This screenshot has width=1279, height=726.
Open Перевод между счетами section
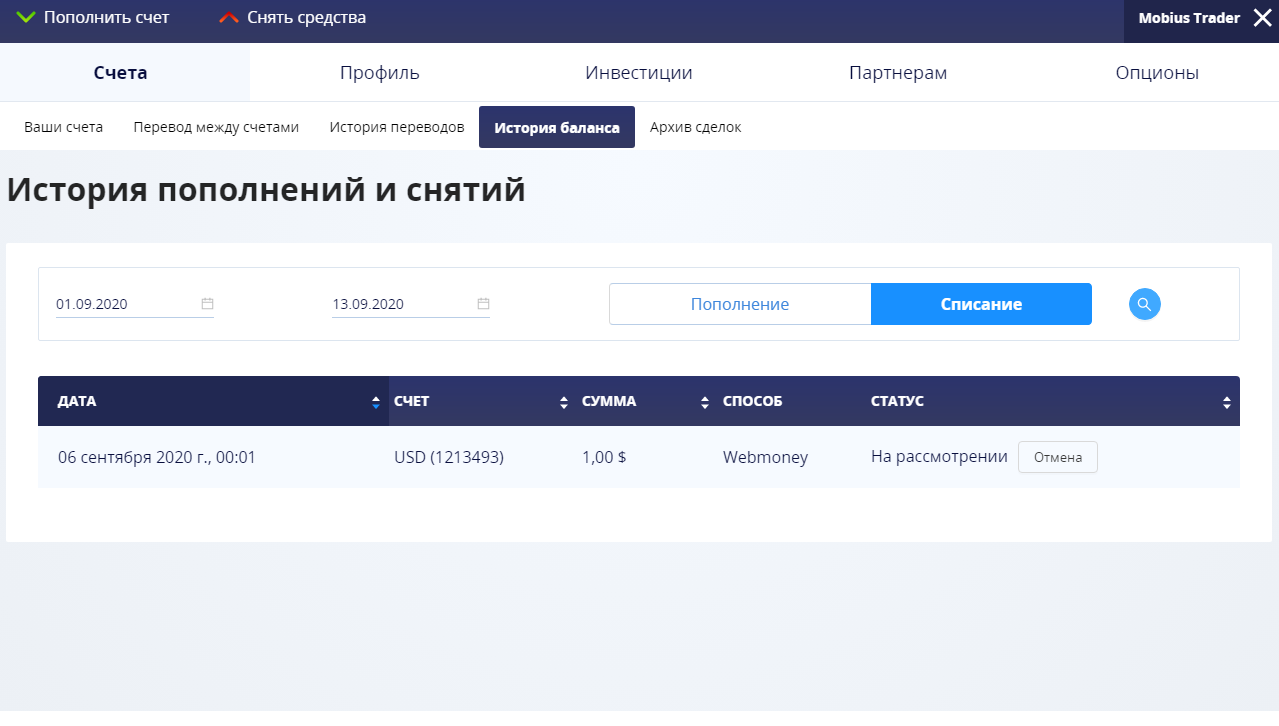coord(216,128)
